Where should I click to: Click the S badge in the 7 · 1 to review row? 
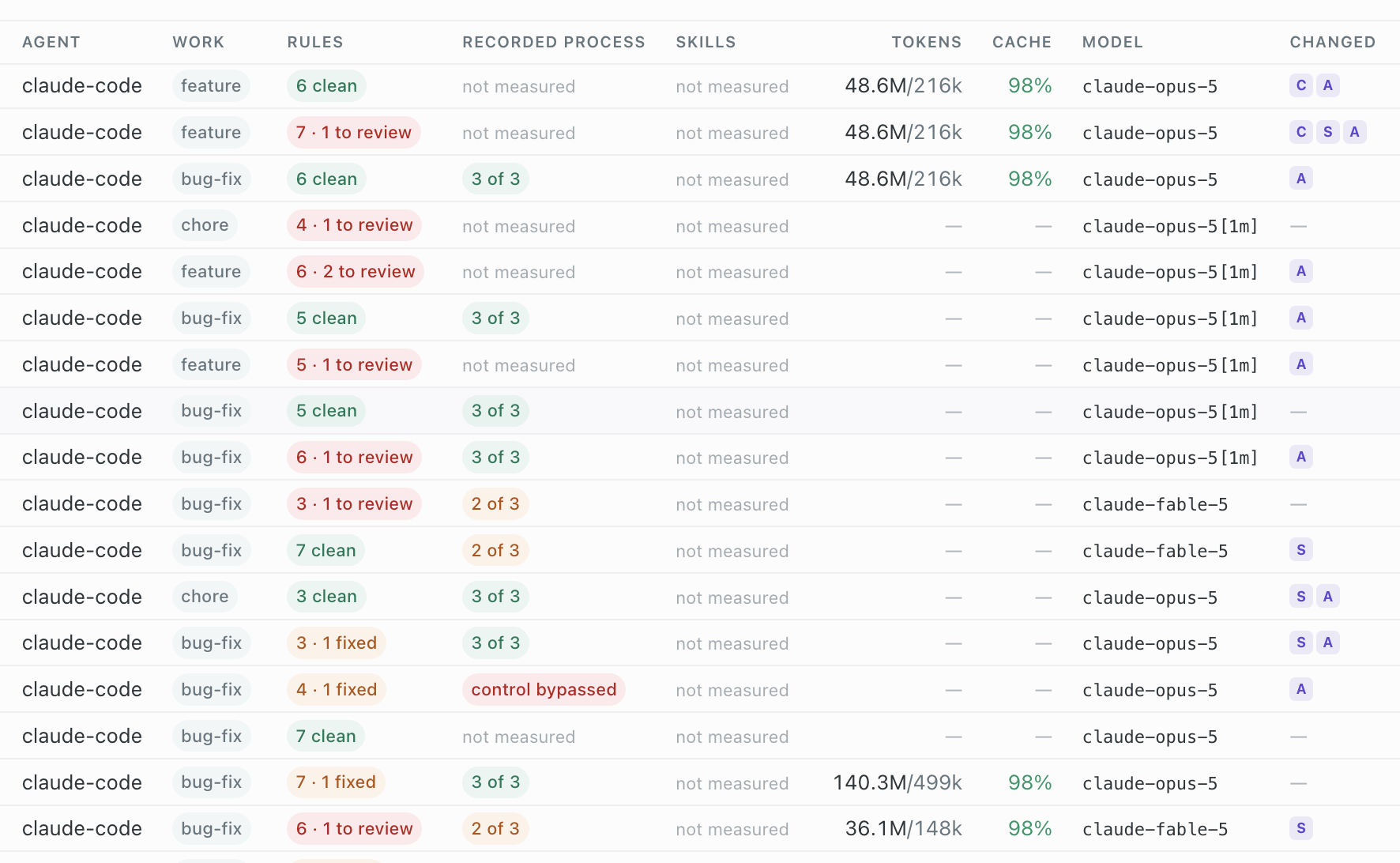[x=1328, y=132]
